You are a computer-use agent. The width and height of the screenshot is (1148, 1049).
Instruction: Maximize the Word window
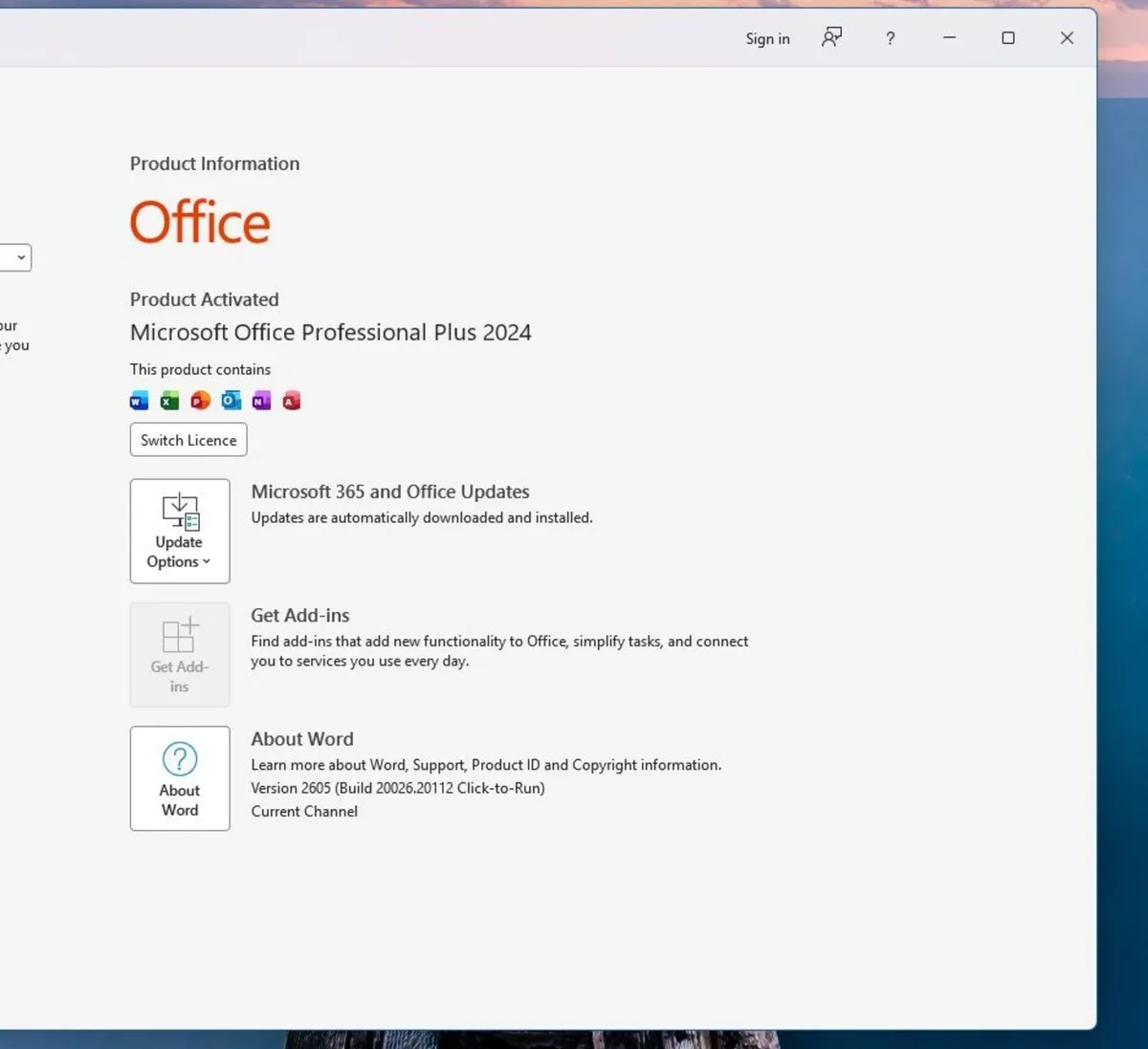[x=1008, y=38]
